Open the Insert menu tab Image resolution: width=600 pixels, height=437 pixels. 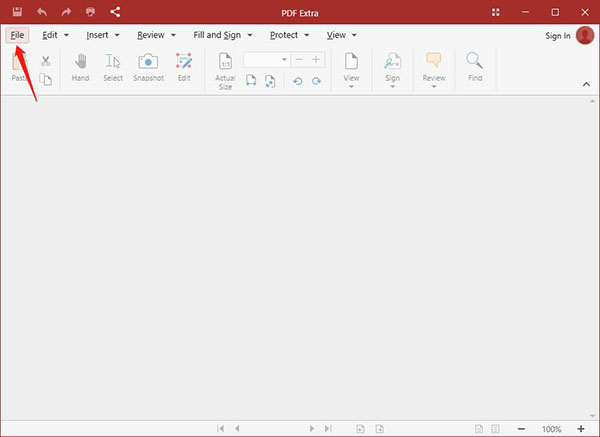pyautogui.click(x=97, y=35)
